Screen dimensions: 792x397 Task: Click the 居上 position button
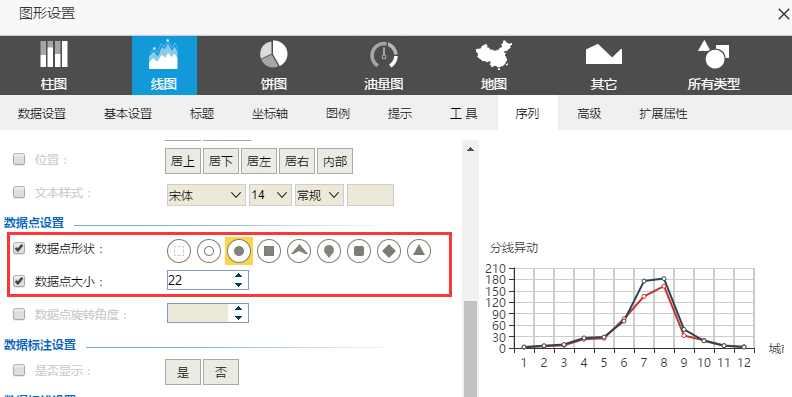pos(183,161)
